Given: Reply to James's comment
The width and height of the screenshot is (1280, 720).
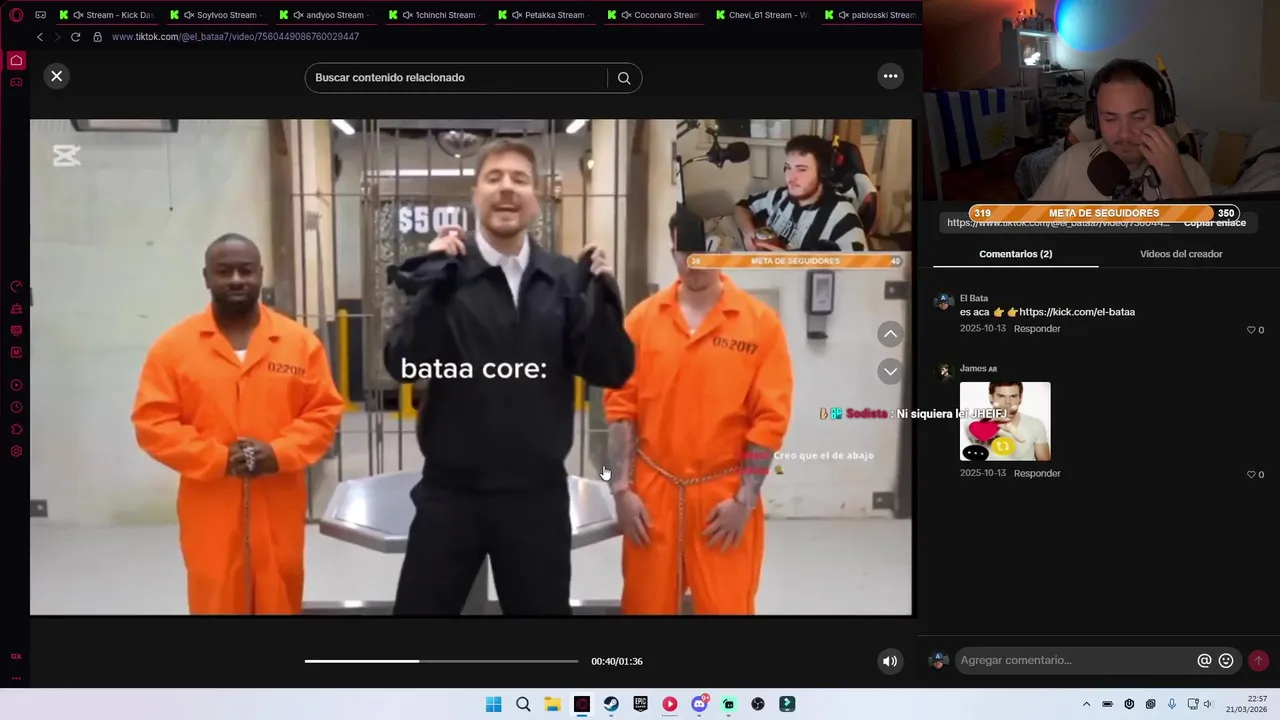Looking at the screenshot, I should pos(1037,473).
